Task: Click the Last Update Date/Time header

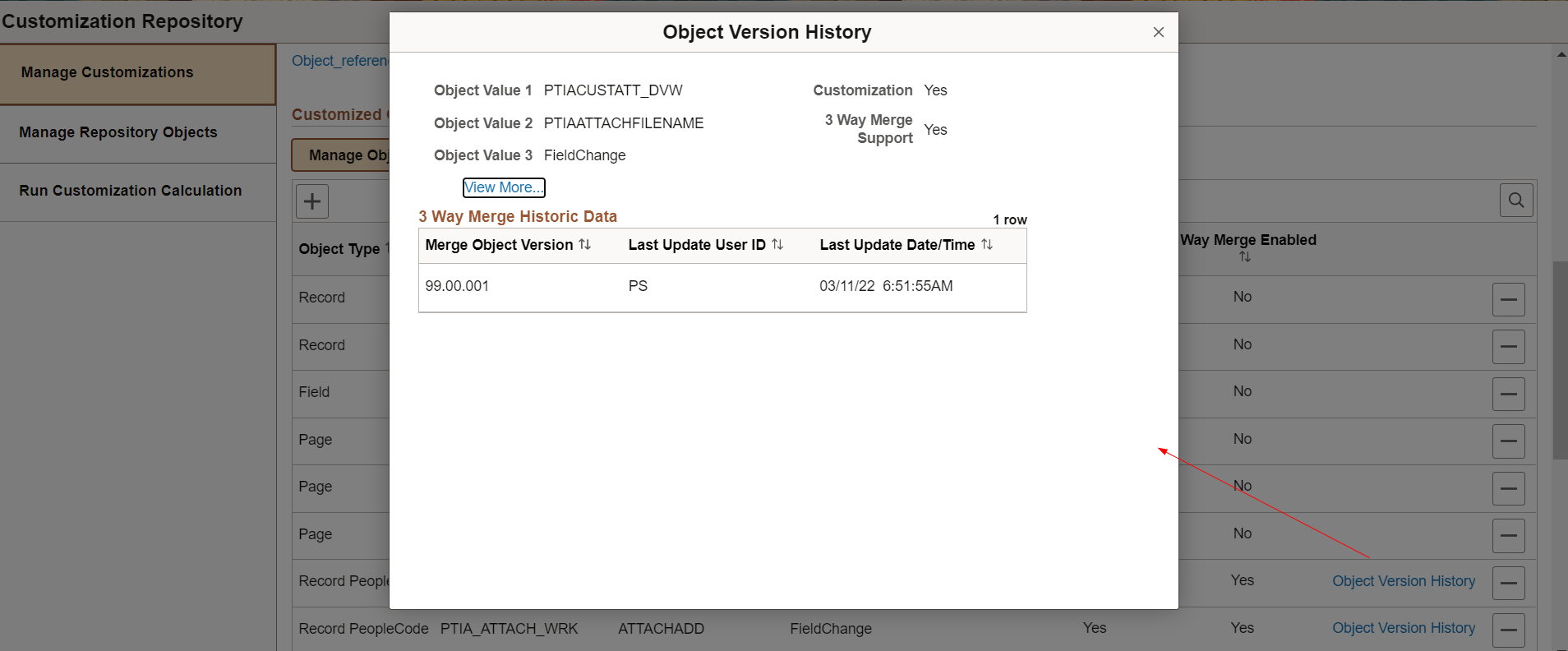Action: [x=897, y=245]
